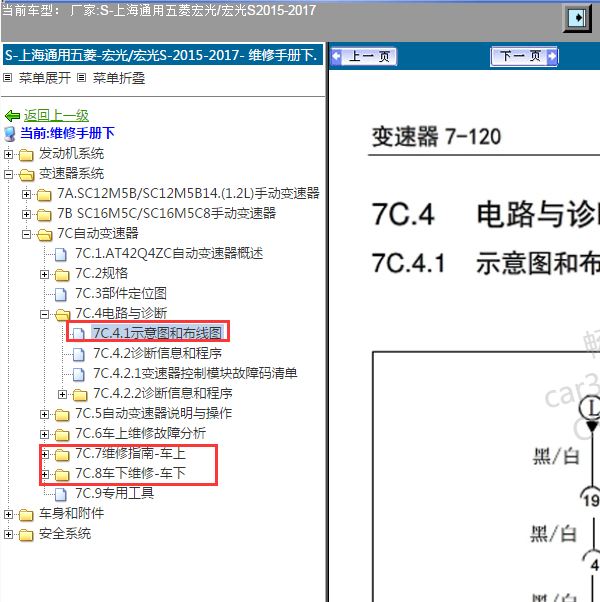The width and height of the screenshot is (600, 602).
Task: Click the 7C.3部件定位图 document icon
Action: point(61,294)
